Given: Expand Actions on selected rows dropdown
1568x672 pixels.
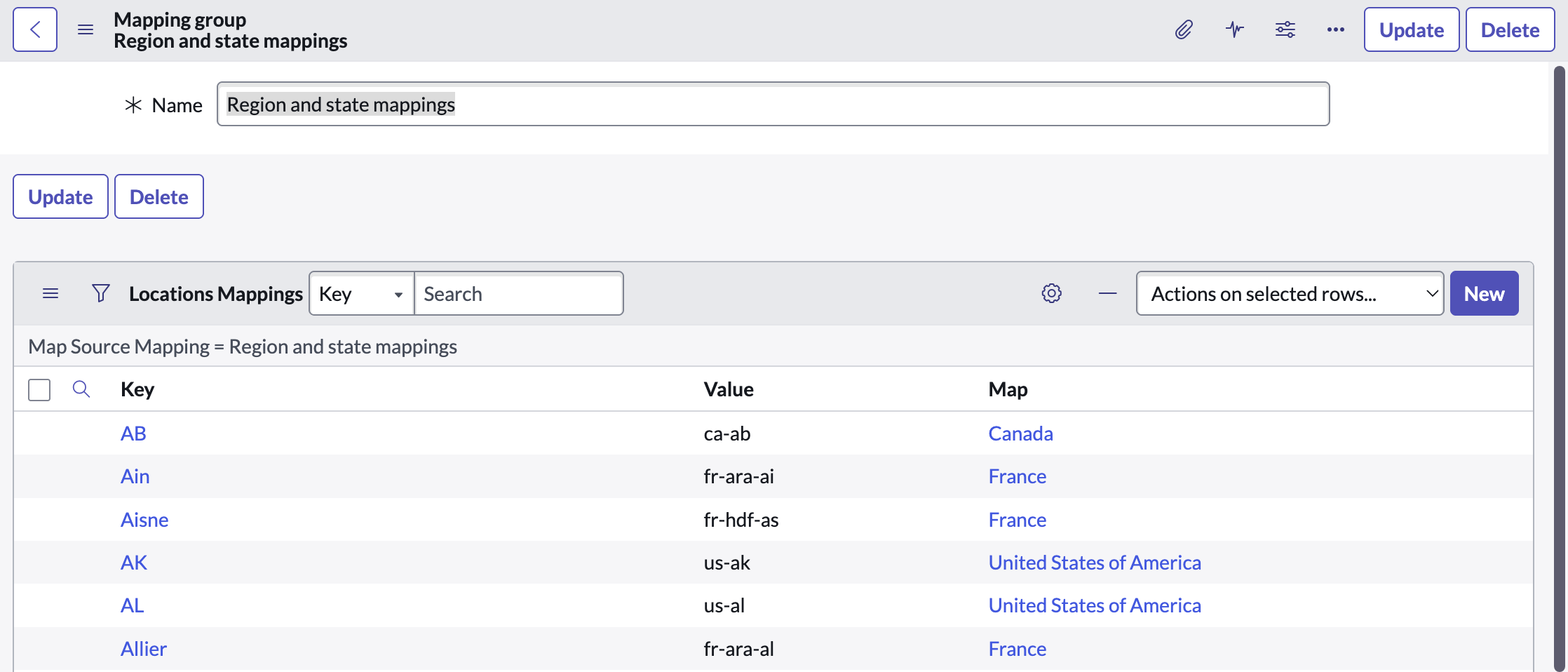Looking at the screenshot, I should (x=1289, y=293).
